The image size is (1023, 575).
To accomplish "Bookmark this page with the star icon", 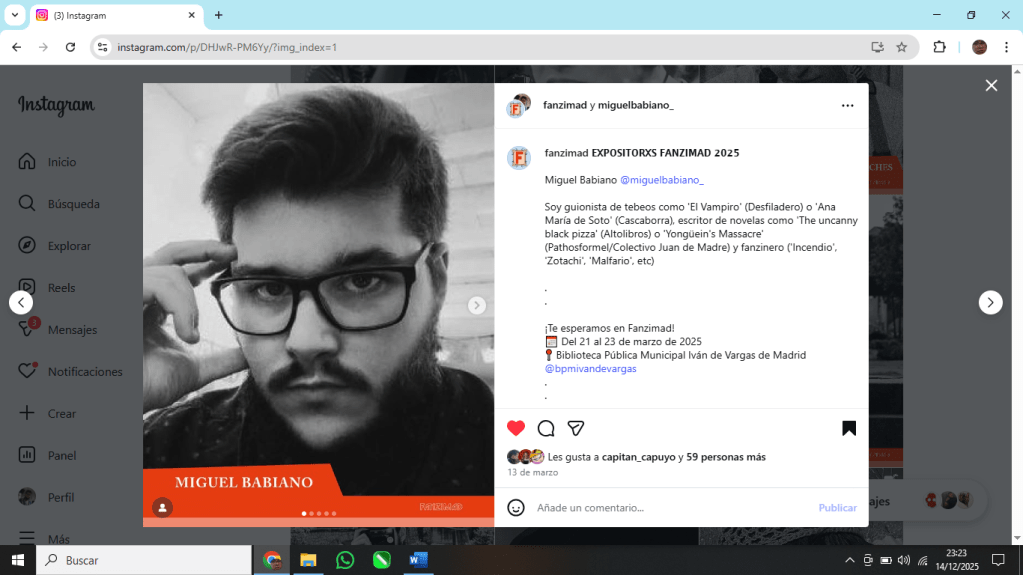I will [901, 47].
